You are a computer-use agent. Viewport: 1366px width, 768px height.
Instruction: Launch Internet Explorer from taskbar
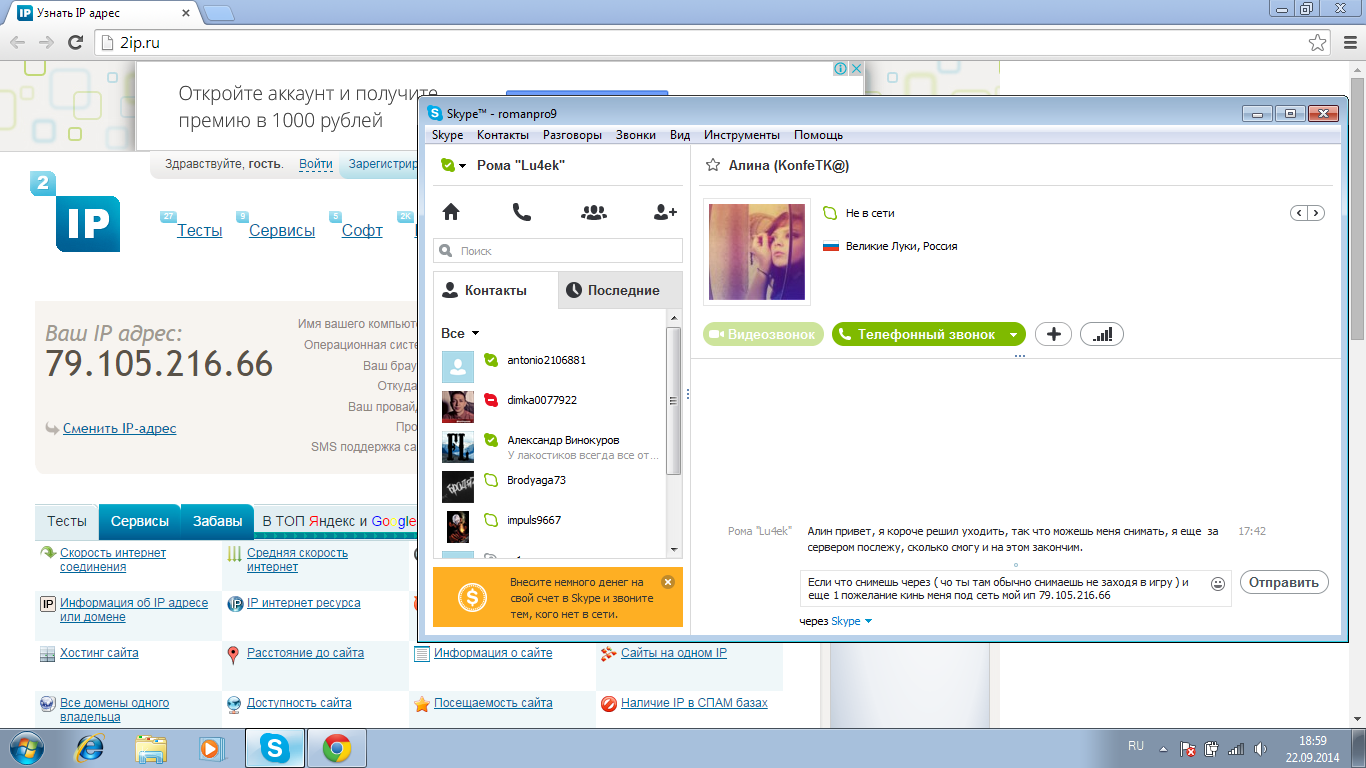(x=91, y=748)
